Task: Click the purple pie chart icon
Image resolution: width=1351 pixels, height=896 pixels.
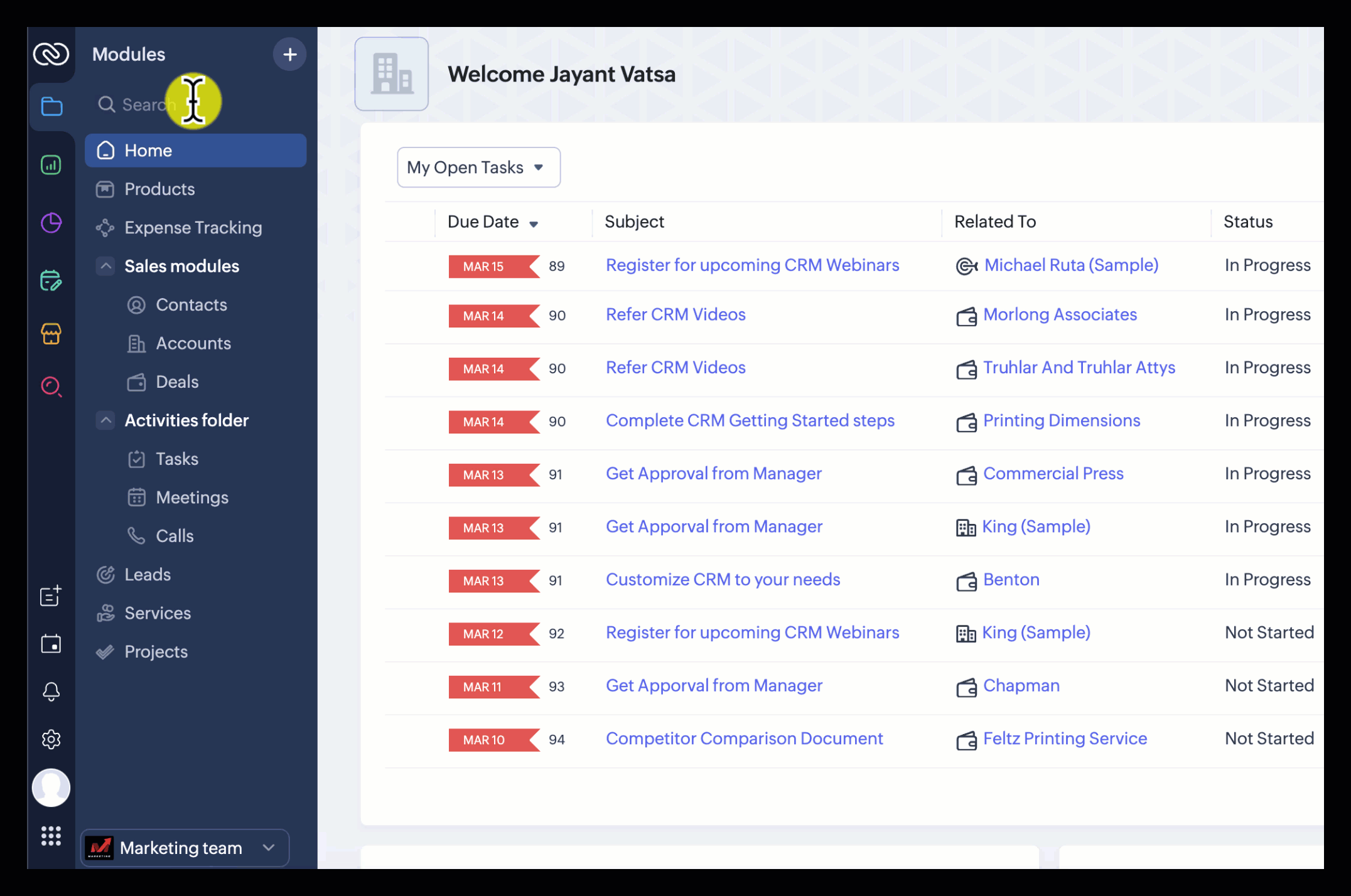Action: (x=51, y=223)
